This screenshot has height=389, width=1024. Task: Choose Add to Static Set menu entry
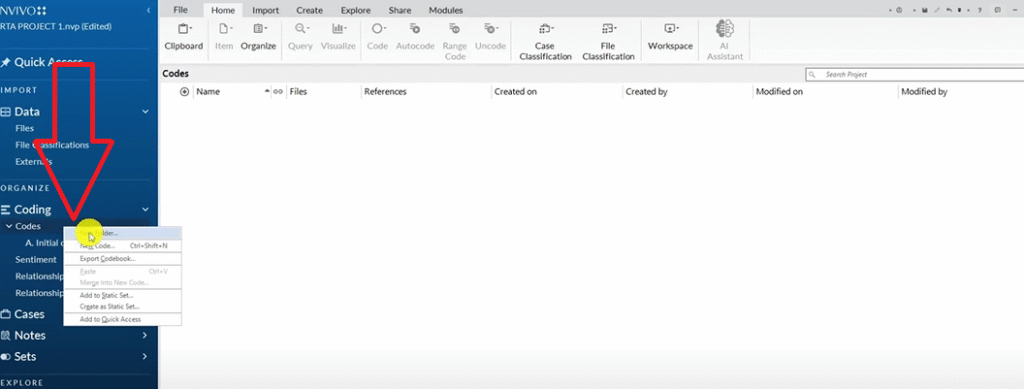tap(122, 296)
